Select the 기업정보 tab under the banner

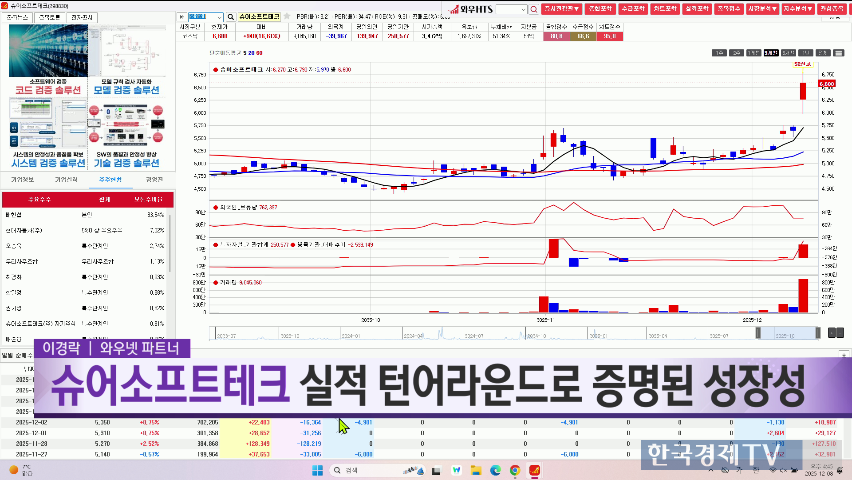[x=22, y=179]
